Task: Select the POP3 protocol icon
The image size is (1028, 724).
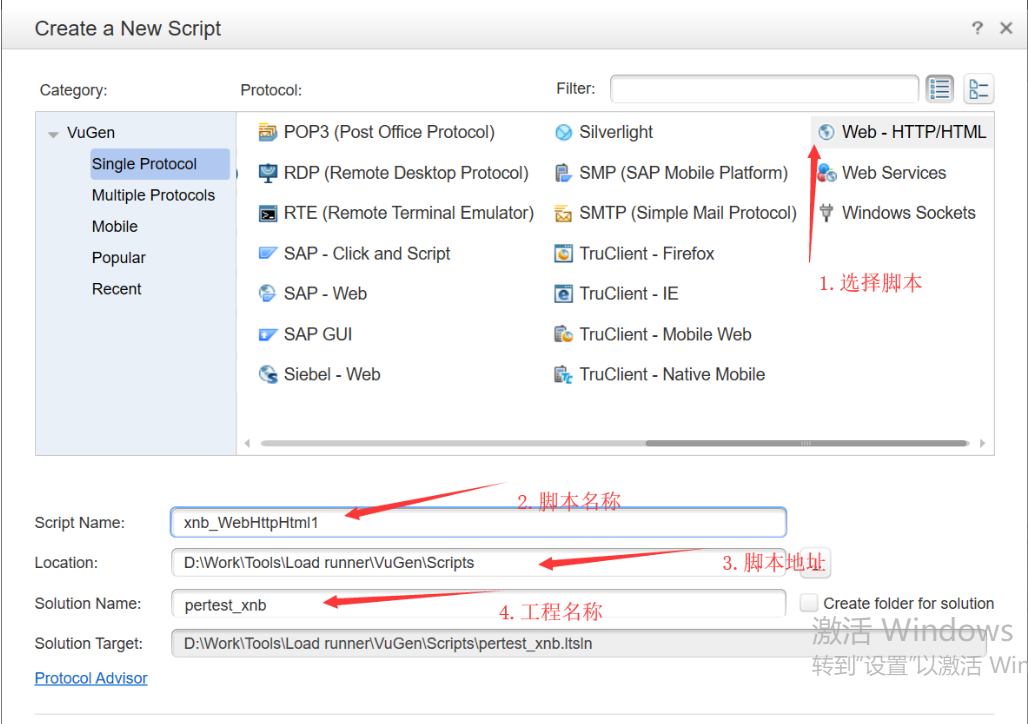Action: [267, 132]
